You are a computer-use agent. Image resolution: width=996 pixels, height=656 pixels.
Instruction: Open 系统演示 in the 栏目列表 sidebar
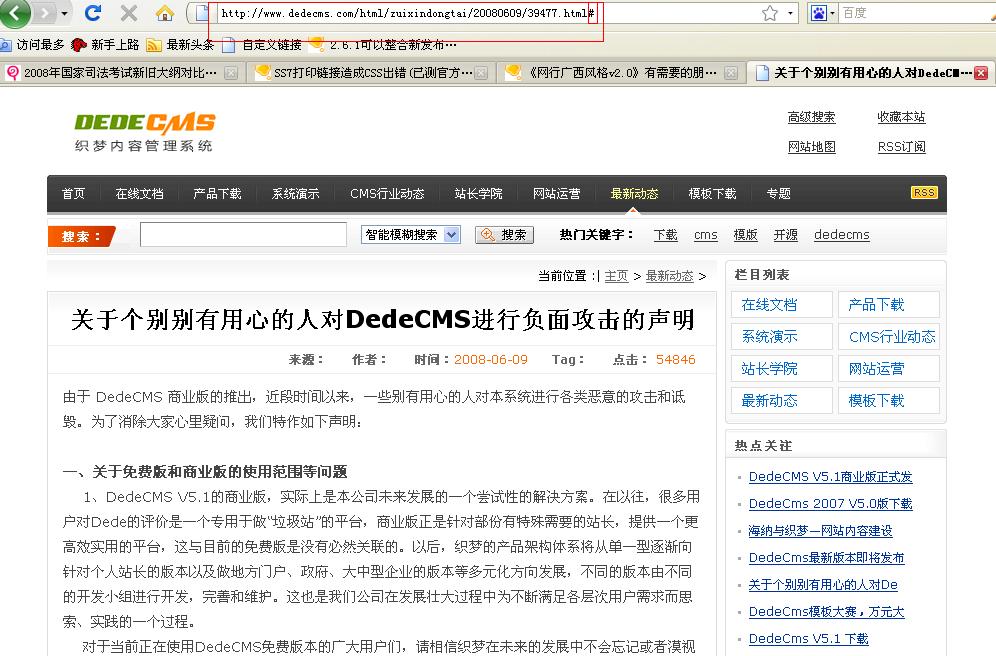click(782, 337)
